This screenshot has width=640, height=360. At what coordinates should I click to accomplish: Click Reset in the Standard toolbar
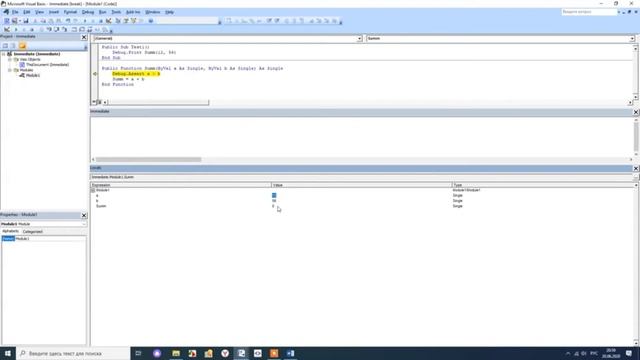coord(101,21)
